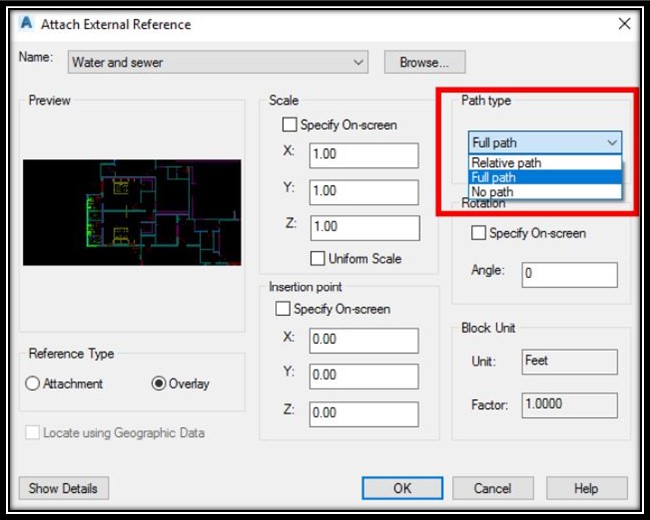
Task: Enable Specify On-screen under Scale
Action: click(289, 124)
